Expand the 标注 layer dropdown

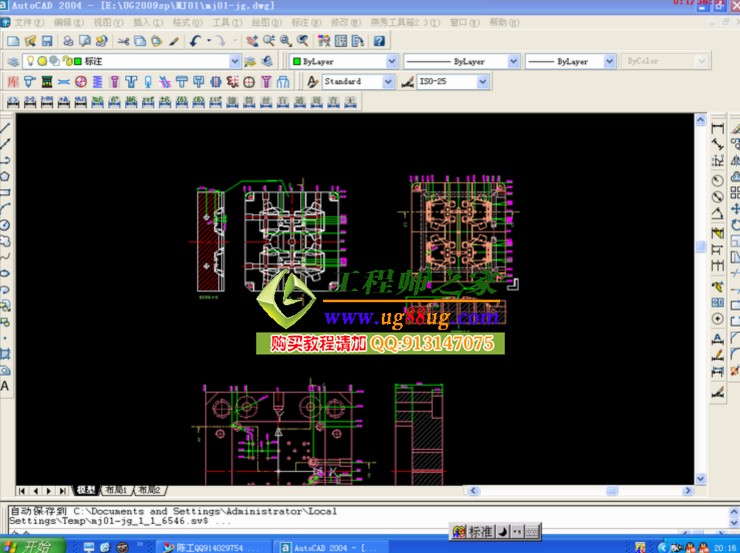(x=235, y=61)
